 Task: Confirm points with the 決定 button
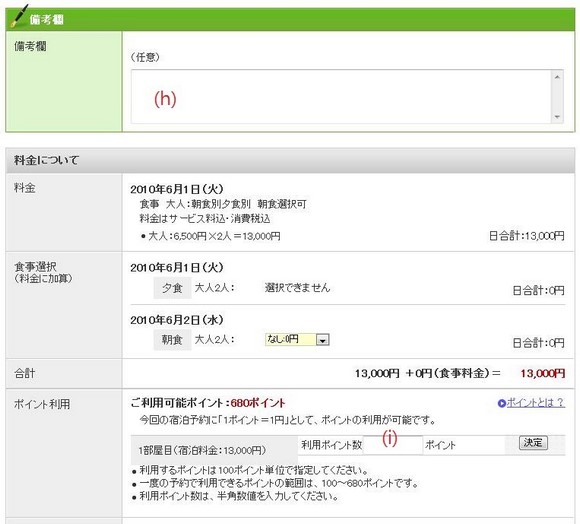pos(533,443)
